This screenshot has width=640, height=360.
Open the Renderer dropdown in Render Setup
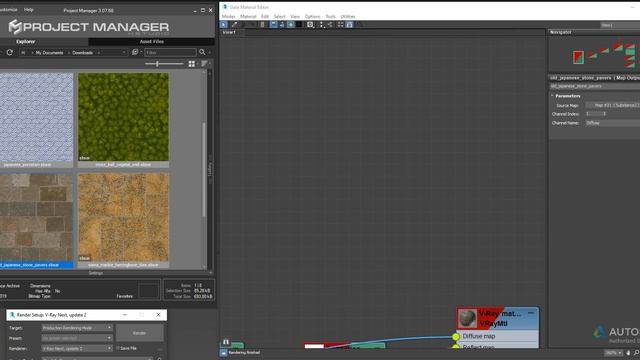(x=77, y=348)
